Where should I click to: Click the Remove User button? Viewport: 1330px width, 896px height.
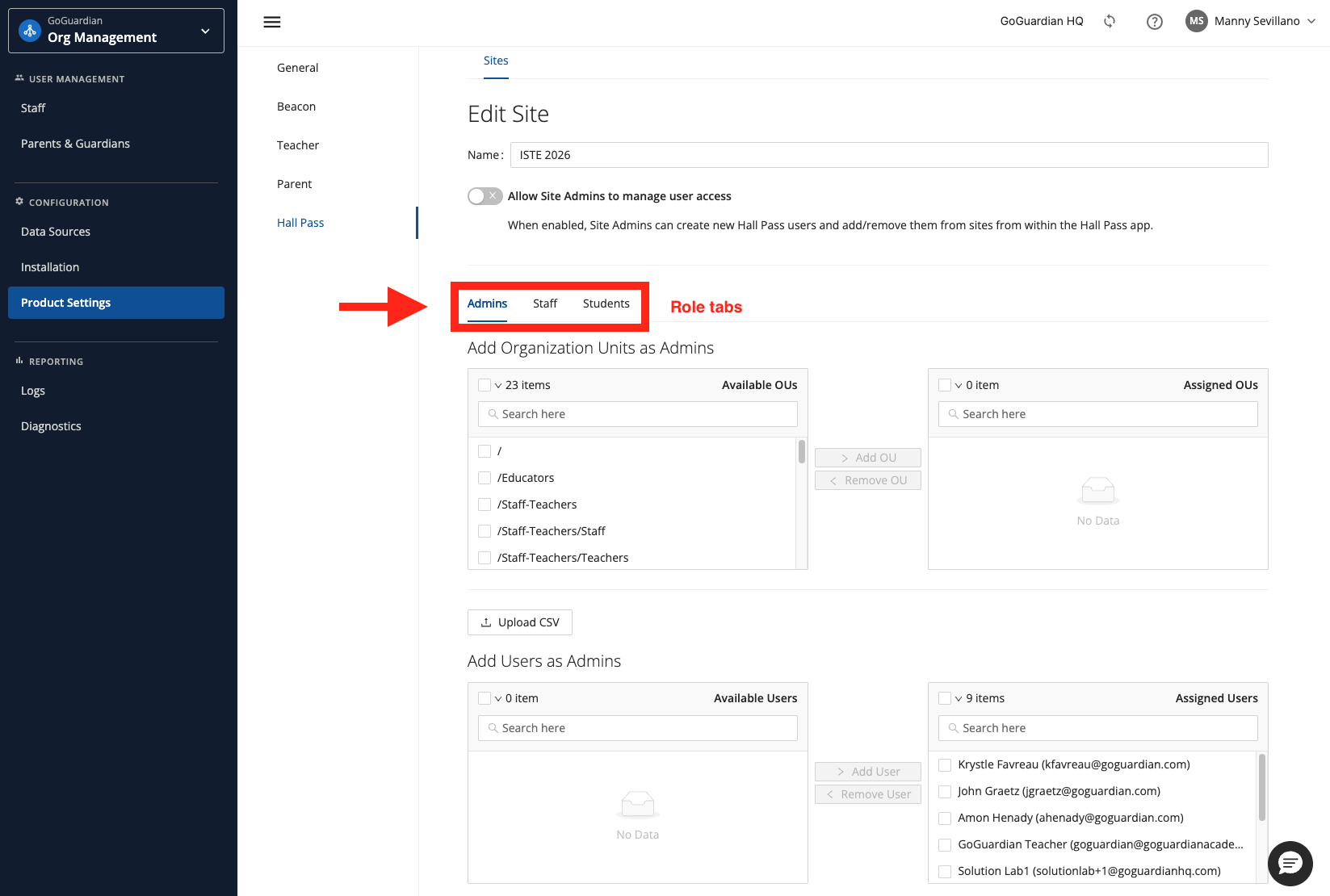[868, 794]
